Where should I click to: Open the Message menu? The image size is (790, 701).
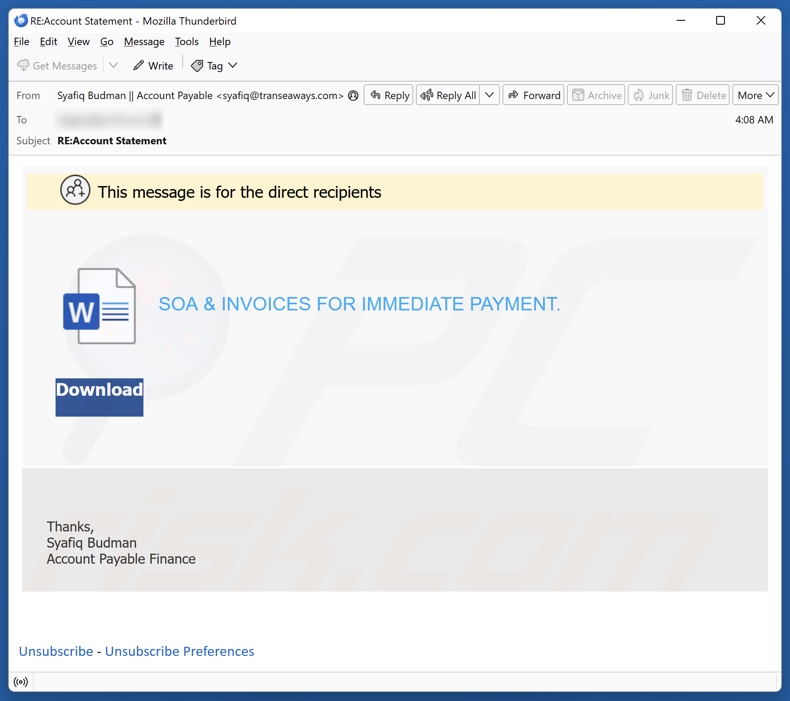[144, 42]
